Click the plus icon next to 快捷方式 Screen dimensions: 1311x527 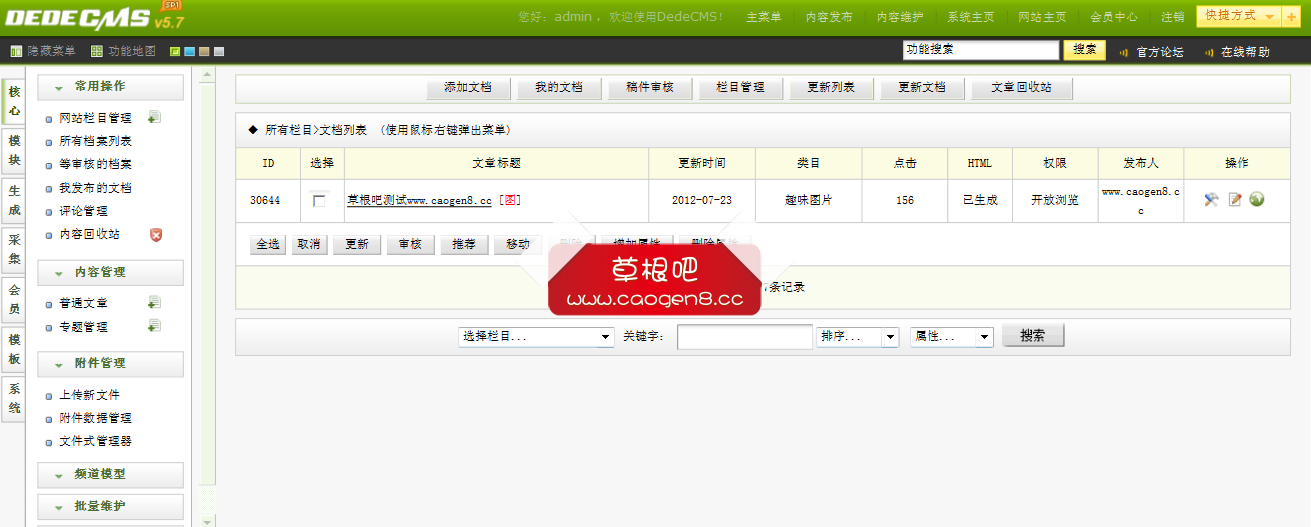[1292, 17]
